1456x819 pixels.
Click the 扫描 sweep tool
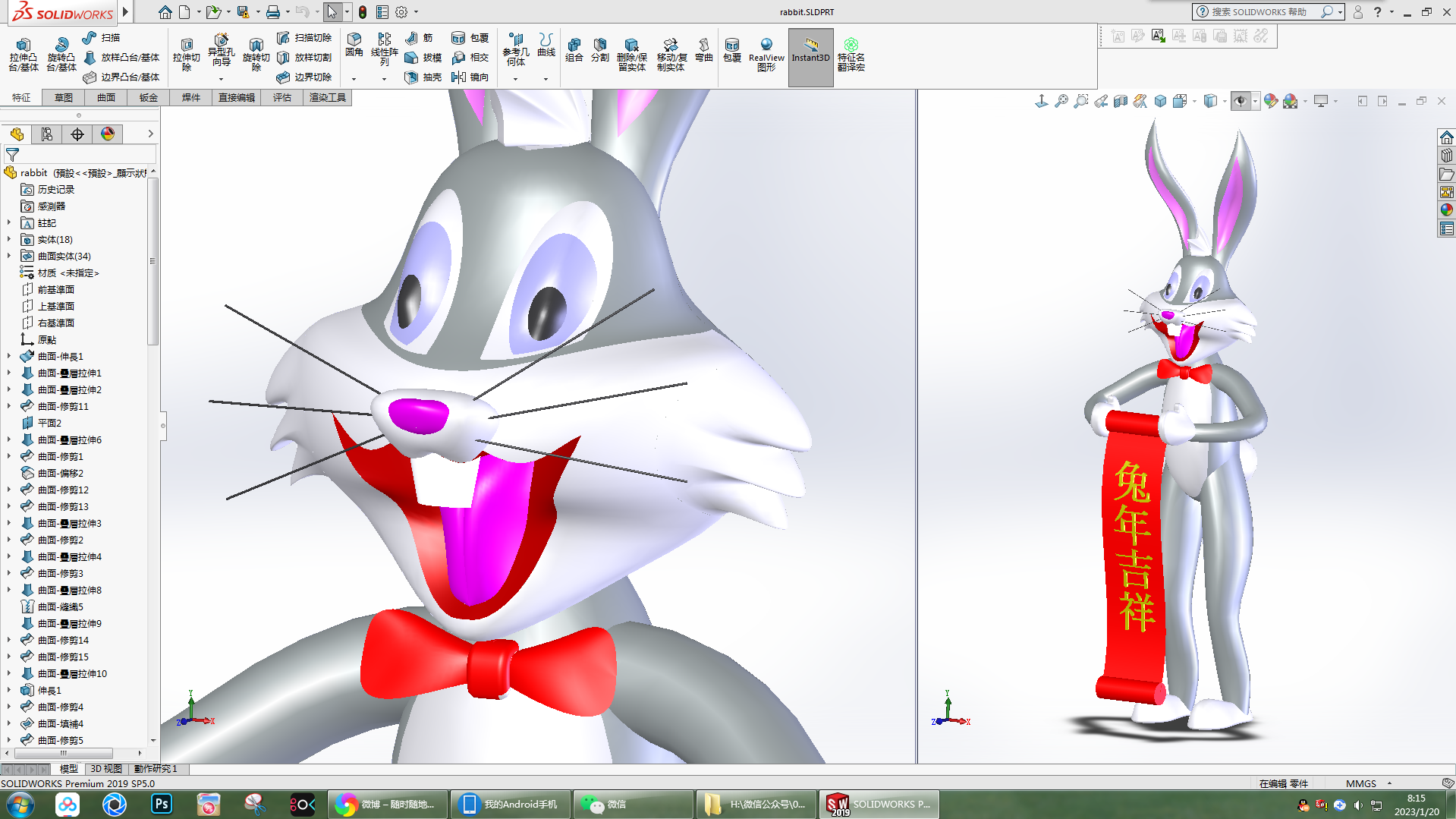[102, 37]
